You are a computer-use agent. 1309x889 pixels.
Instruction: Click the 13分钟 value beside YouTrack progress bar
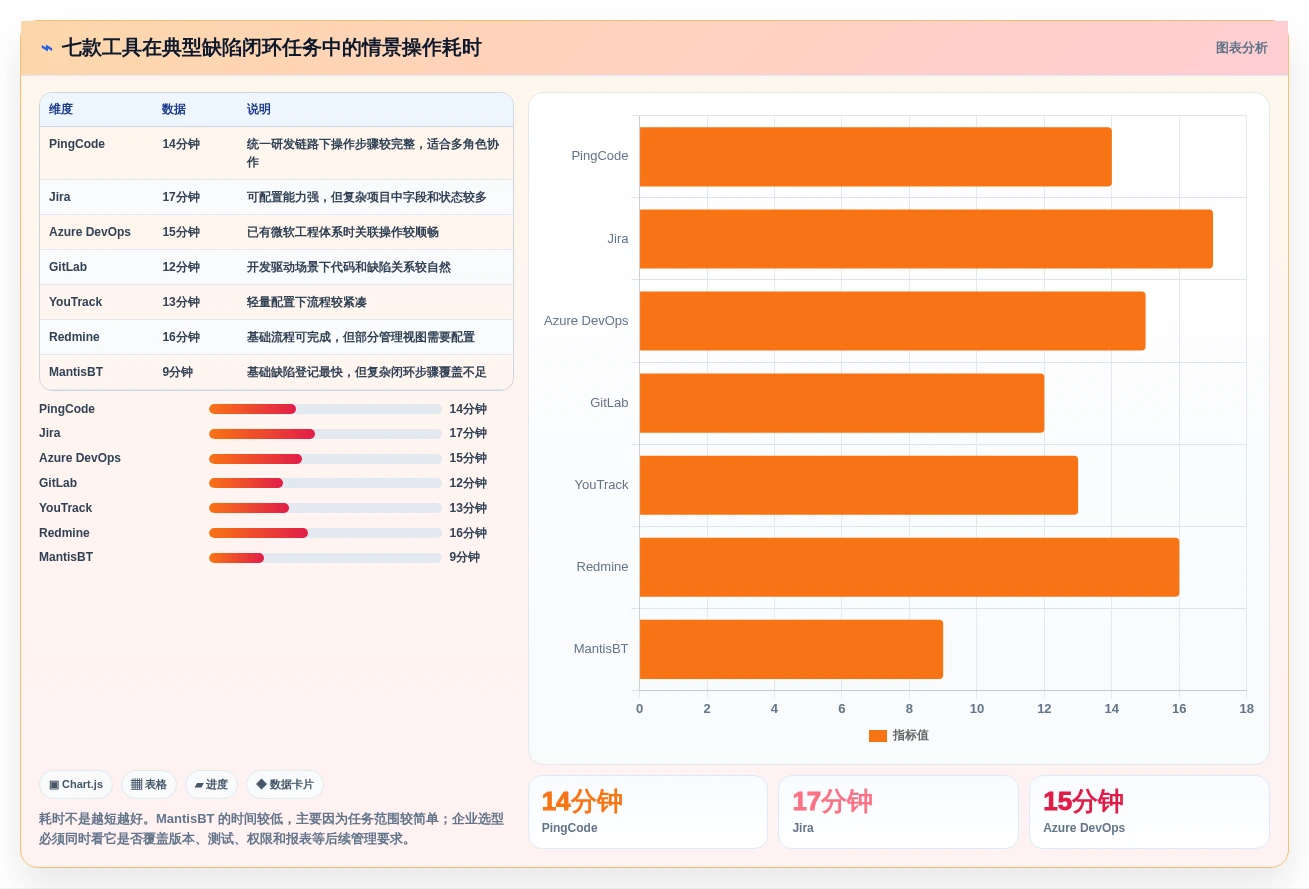click(x=468, y=508)
